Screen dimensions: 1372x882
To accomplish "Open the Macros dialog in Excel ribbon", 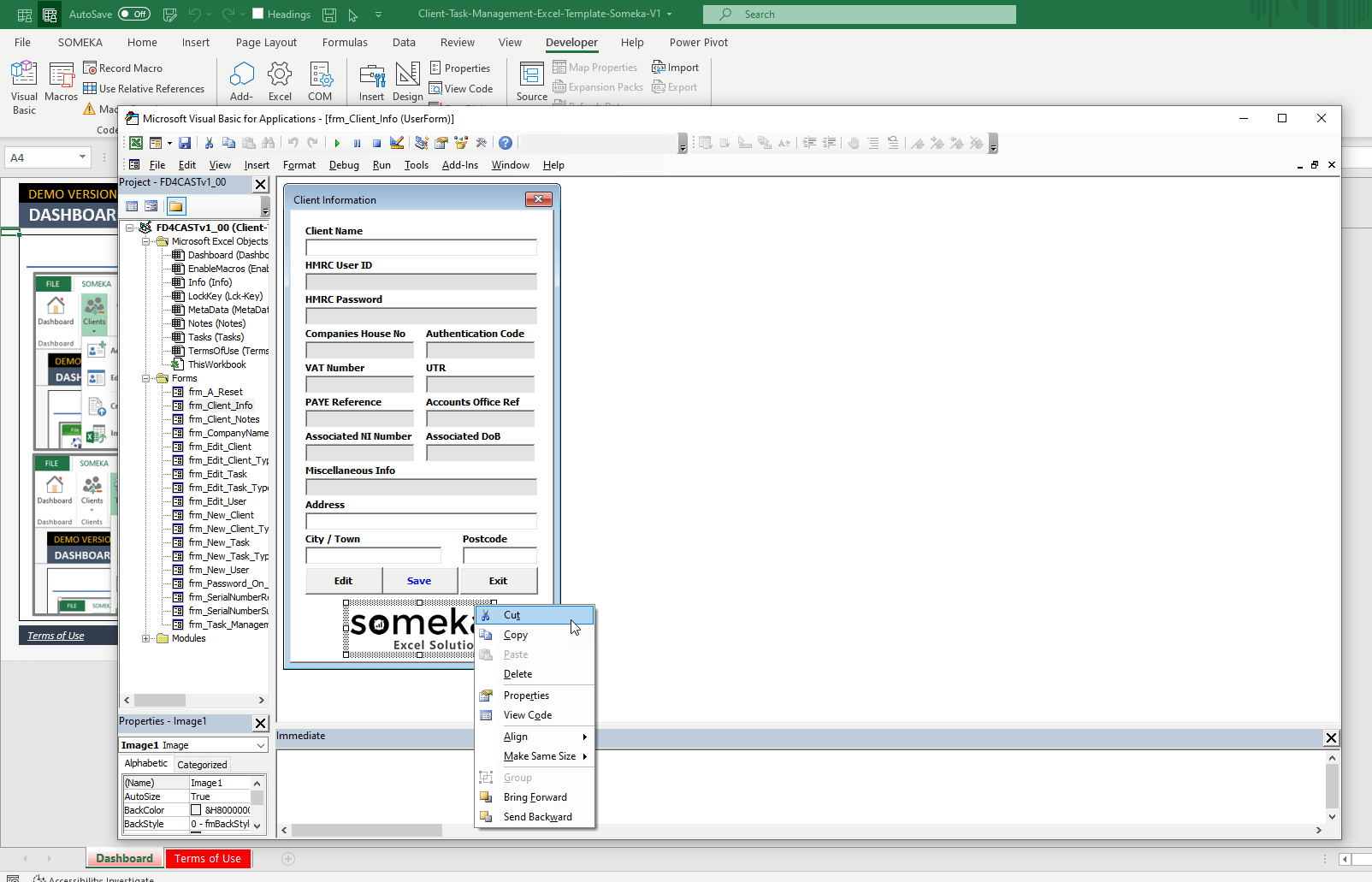I will point(62,82).
